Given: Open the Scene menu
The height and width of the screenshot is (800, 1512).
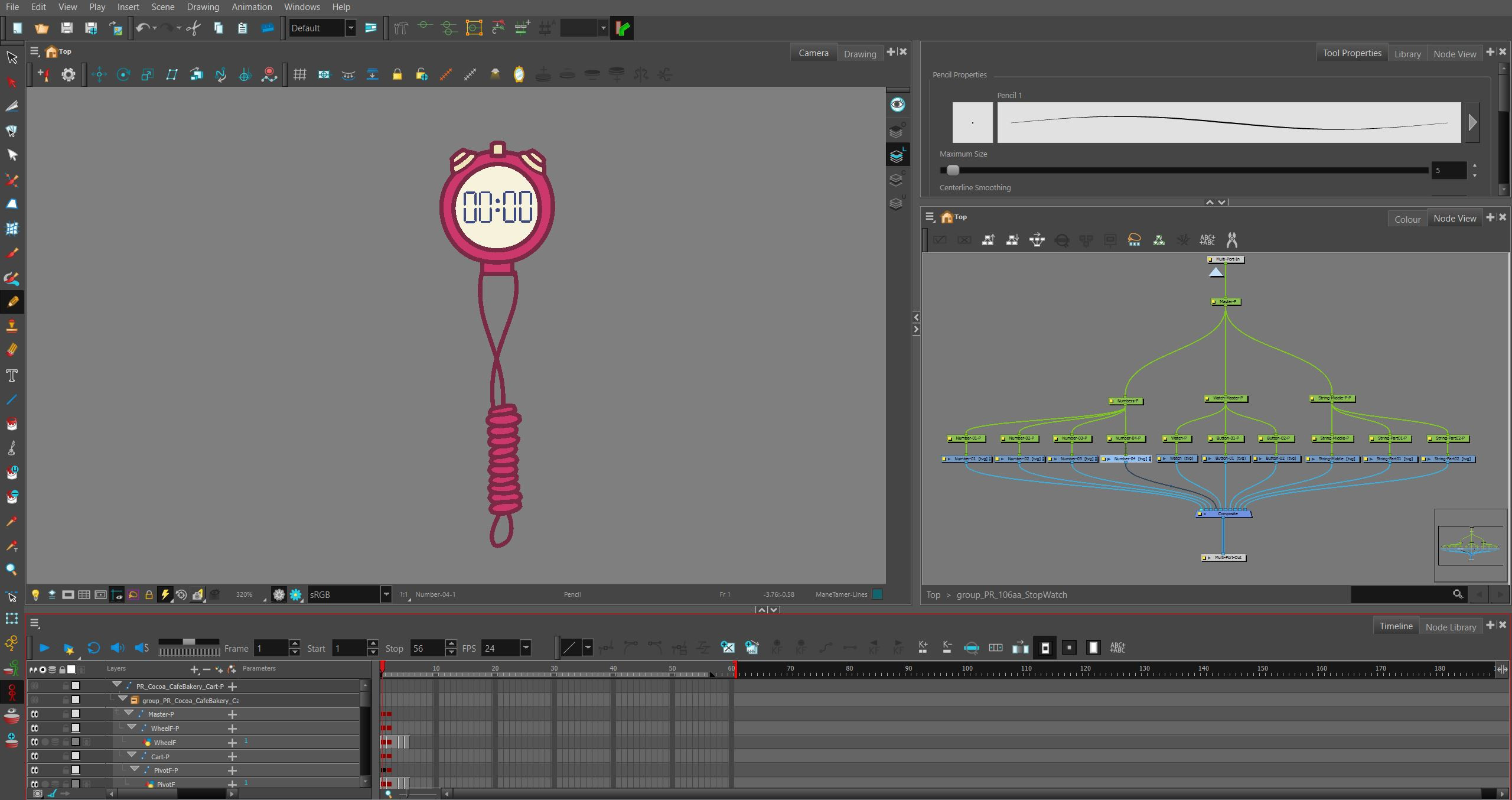Looking at the screenshot, I should point(162,7).
